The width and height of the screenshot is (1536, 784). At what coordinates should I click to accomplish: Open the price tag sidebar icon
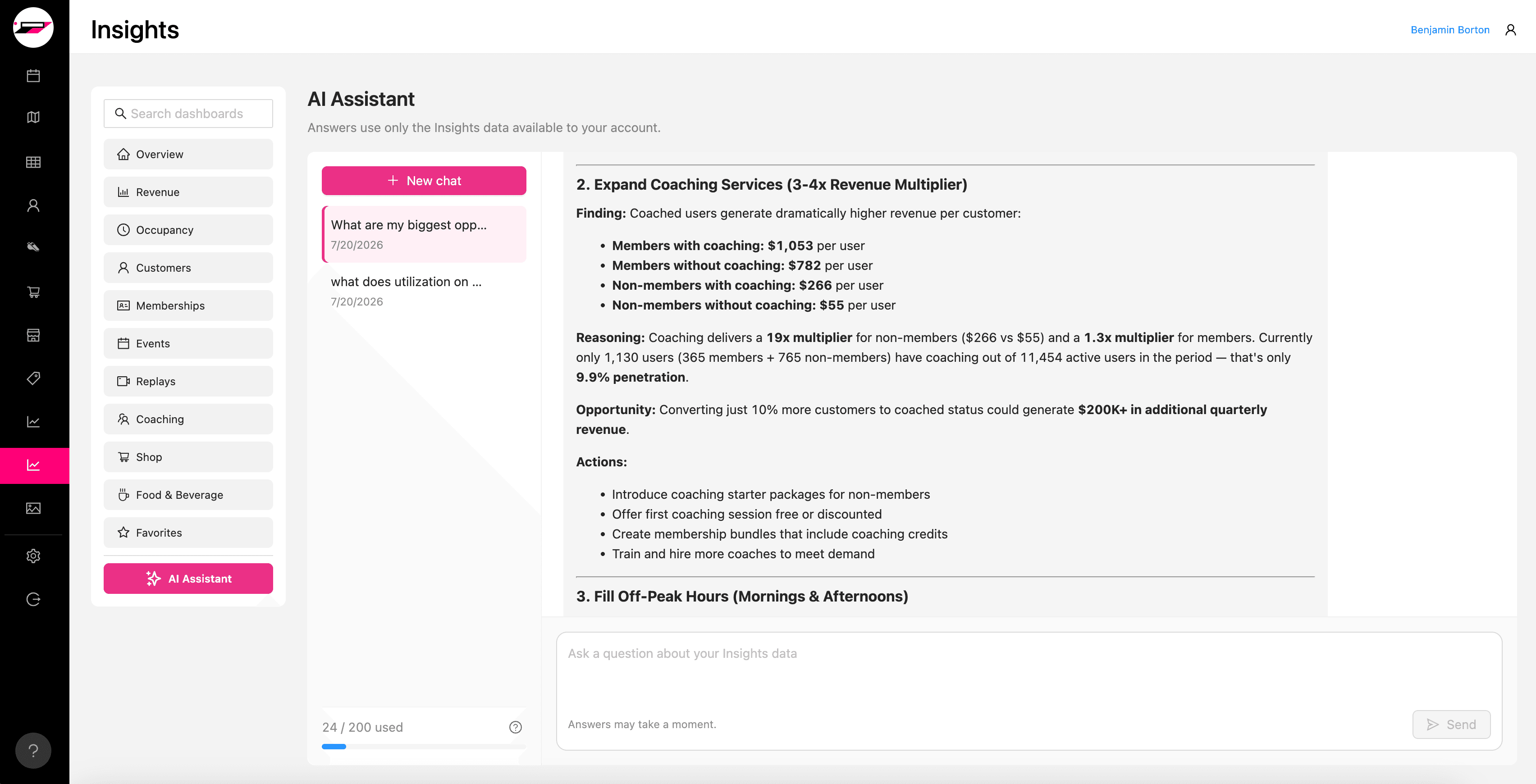point(33,378)
